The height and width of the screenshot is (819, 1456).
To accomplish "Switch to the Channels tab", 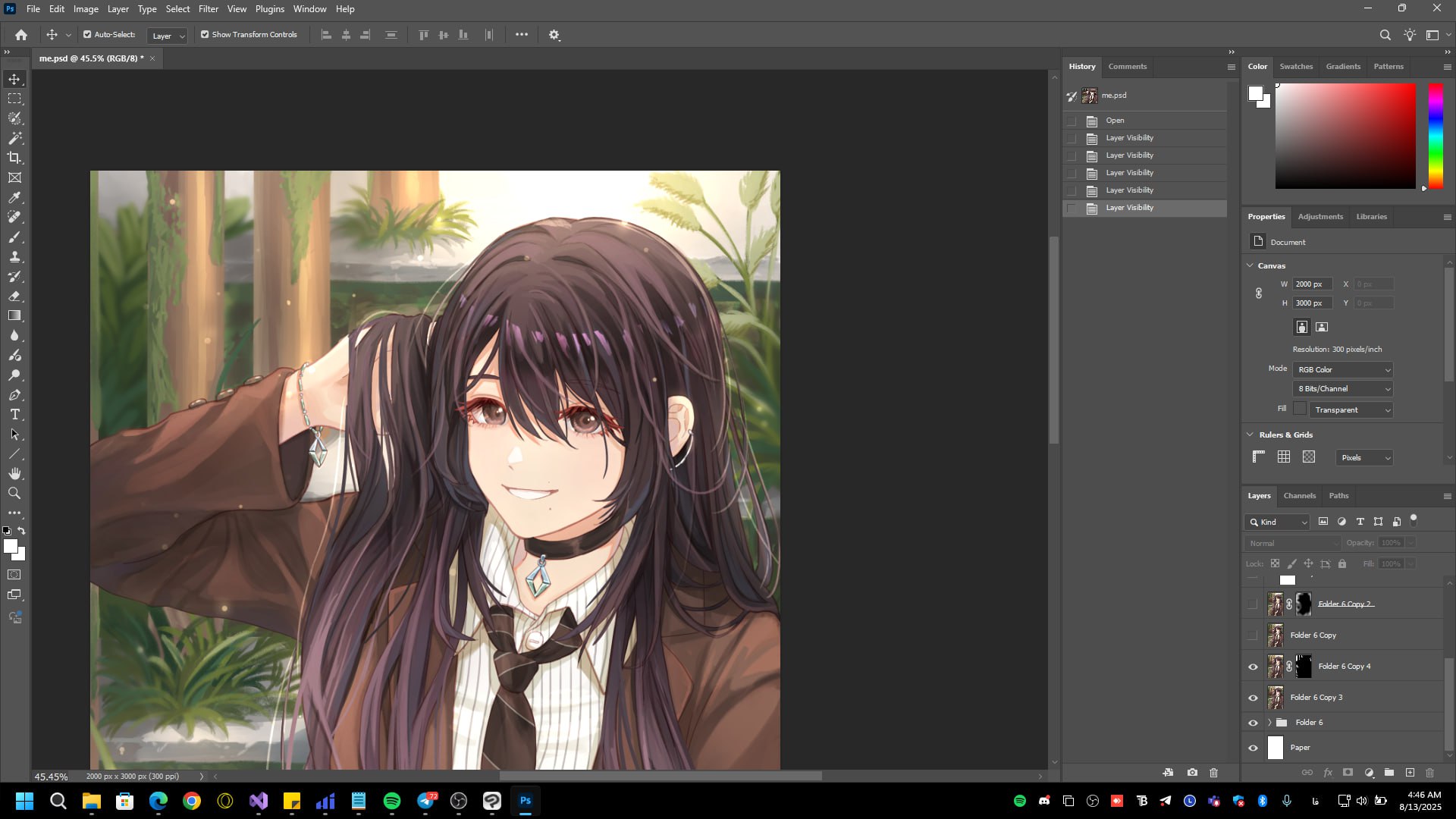I will pyautogui.click(x=1299, y=495).
